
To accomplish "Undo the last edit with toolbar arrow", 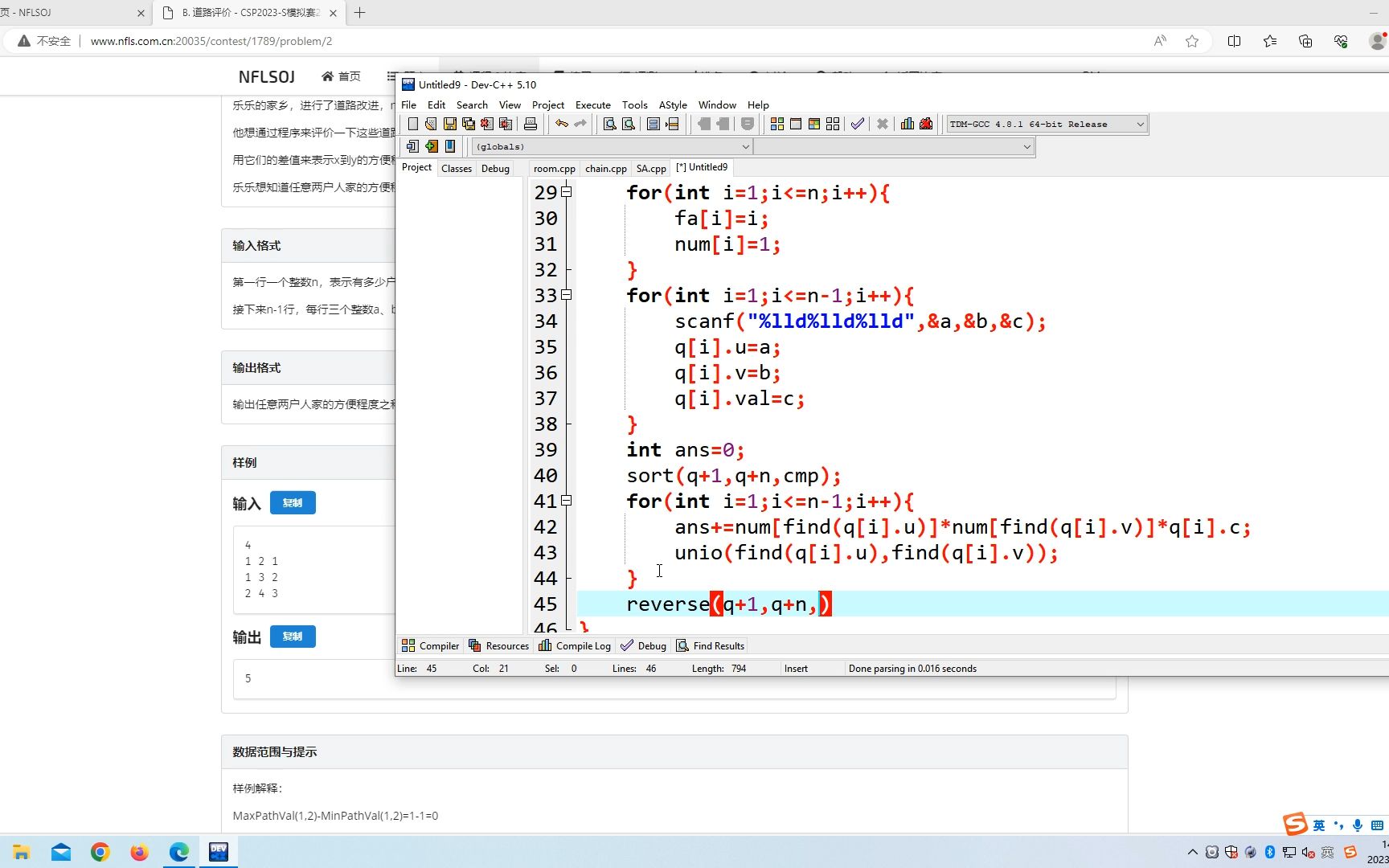I will tap(562, 124).
